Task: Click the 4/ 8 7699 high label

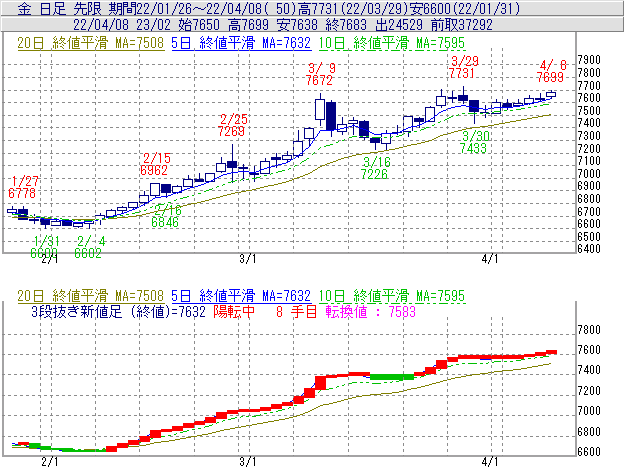Action: coord(551,71)
